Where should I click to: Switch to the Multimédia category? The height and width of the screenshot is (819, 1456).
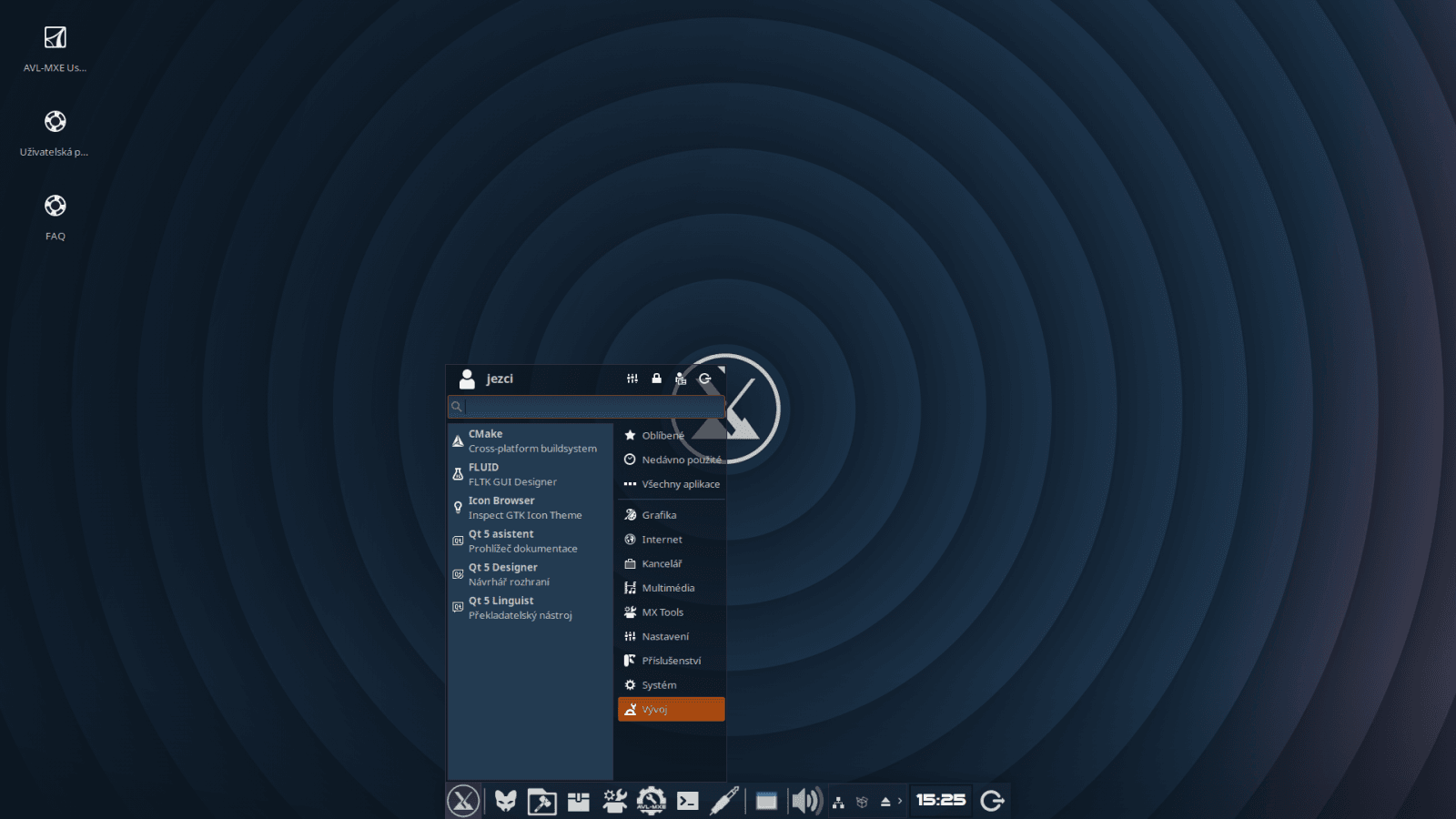(669, 588)
